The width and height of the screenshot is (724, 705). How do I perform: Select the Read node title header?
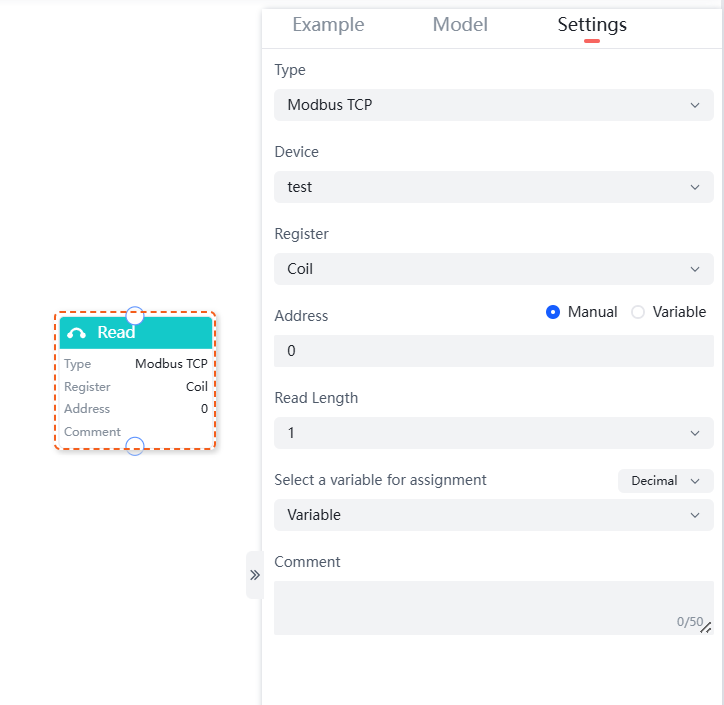[135, 333]
